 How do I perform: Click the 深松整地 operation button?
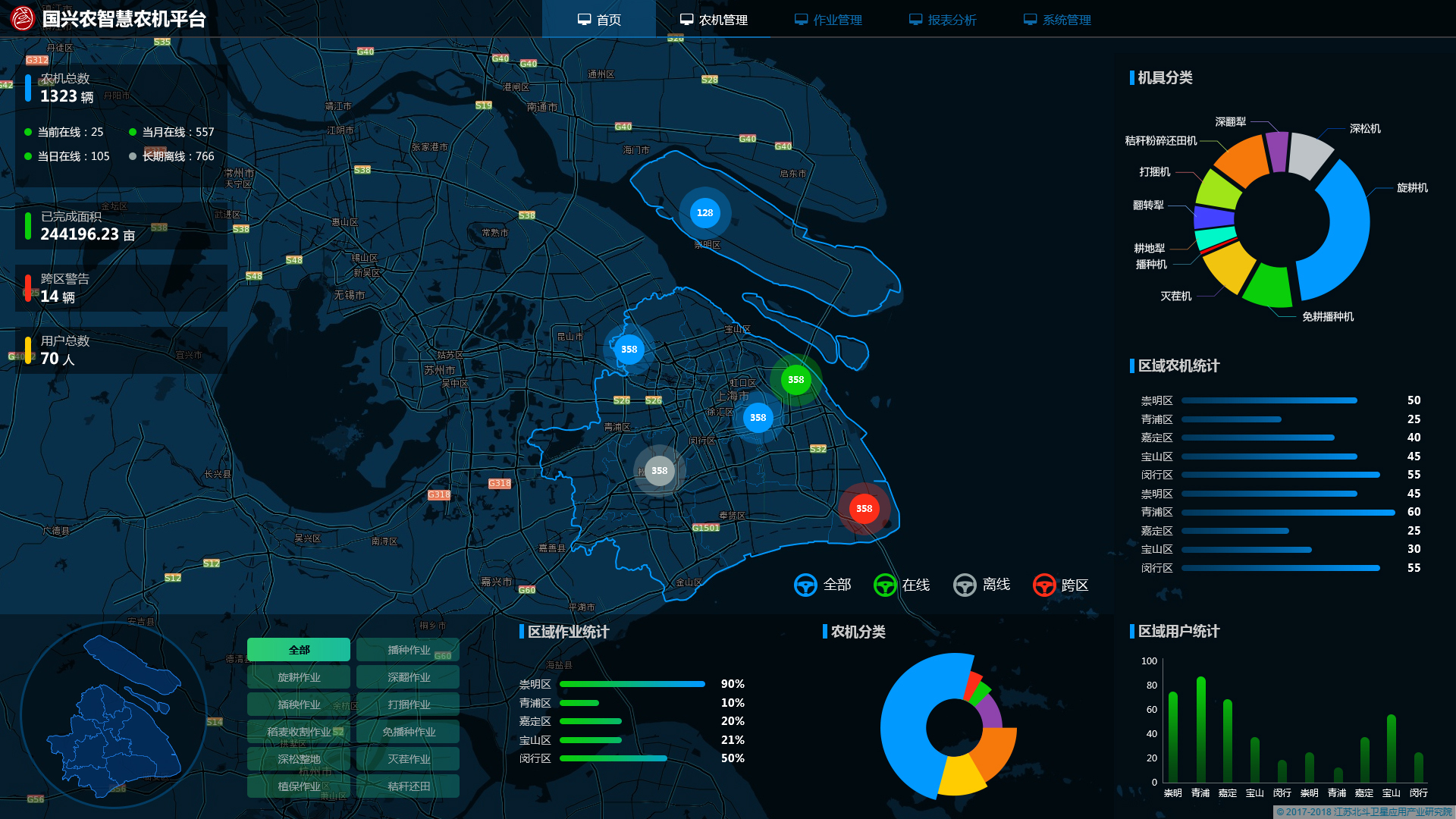tap(299, 759)
